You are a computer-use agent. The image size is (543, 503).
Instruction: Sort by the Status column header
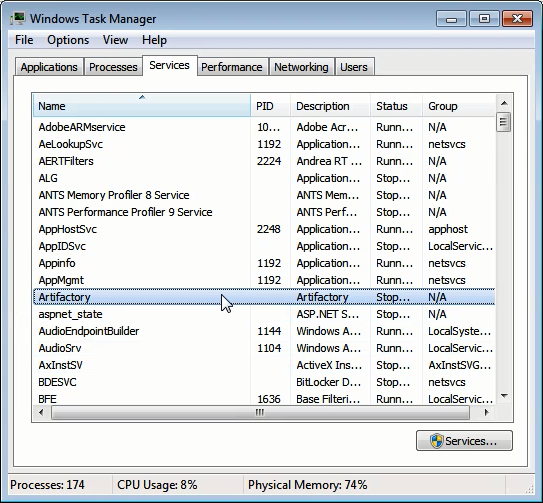click(396, 106)
